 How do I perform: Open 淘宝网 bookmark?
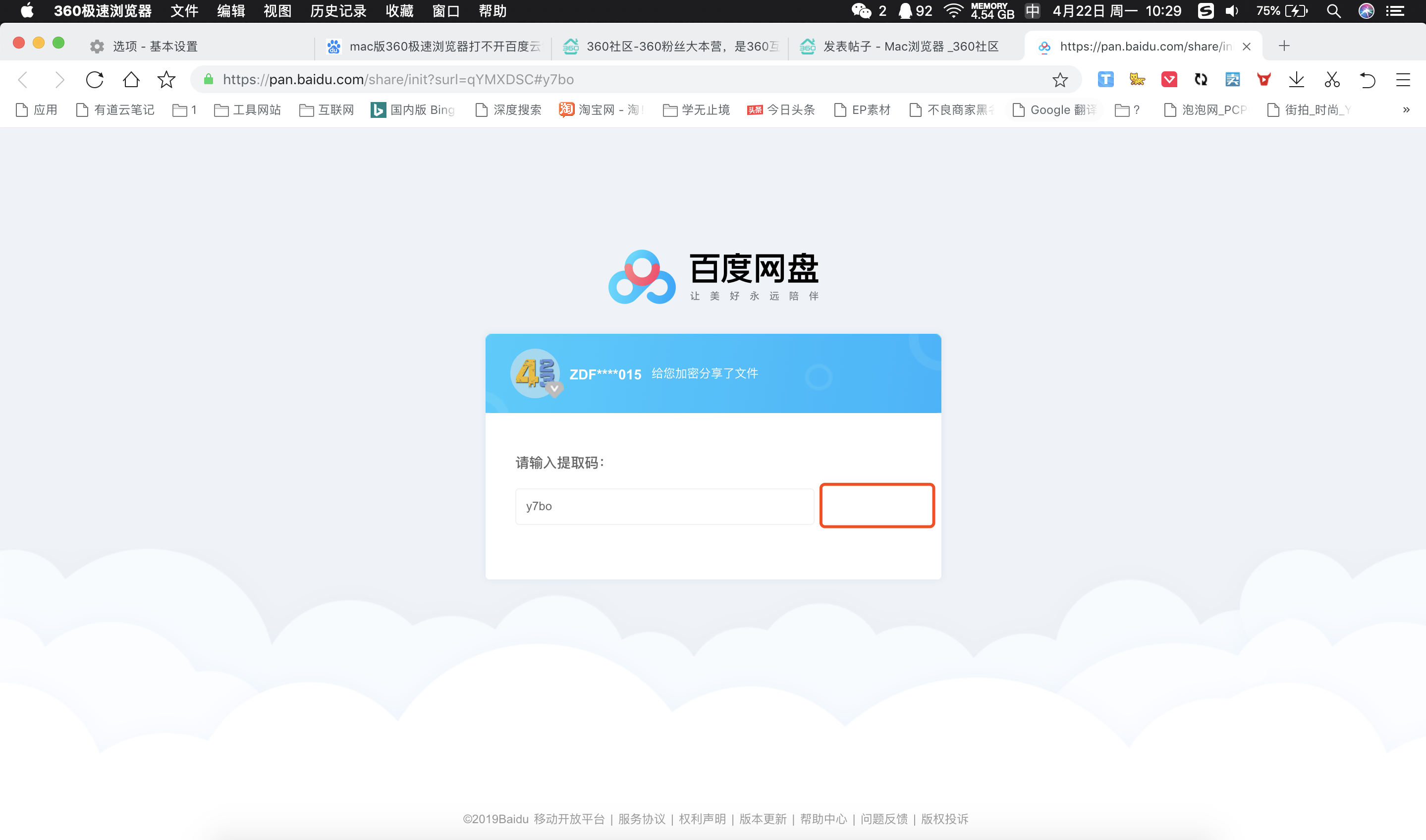coord(601,110)
